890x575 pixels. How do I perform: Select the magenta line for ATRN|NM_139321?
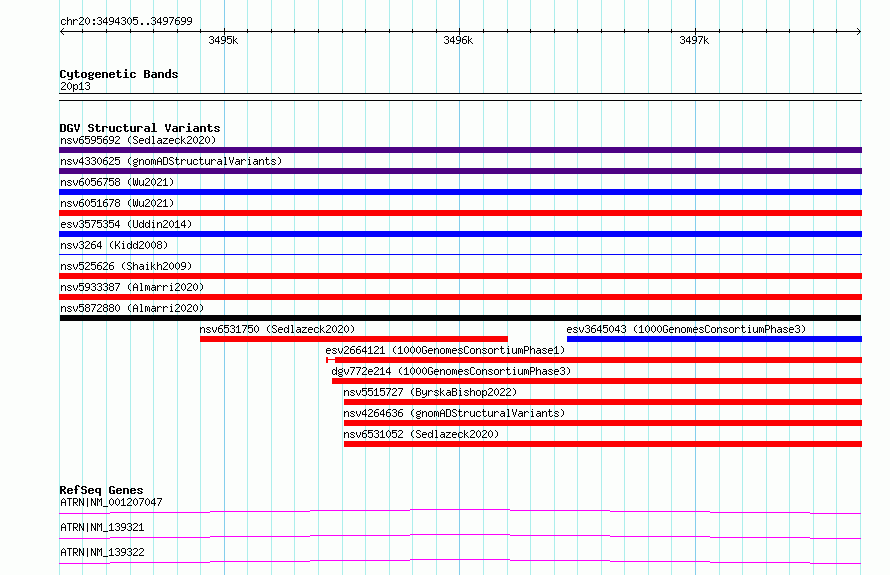click(460, 536)
